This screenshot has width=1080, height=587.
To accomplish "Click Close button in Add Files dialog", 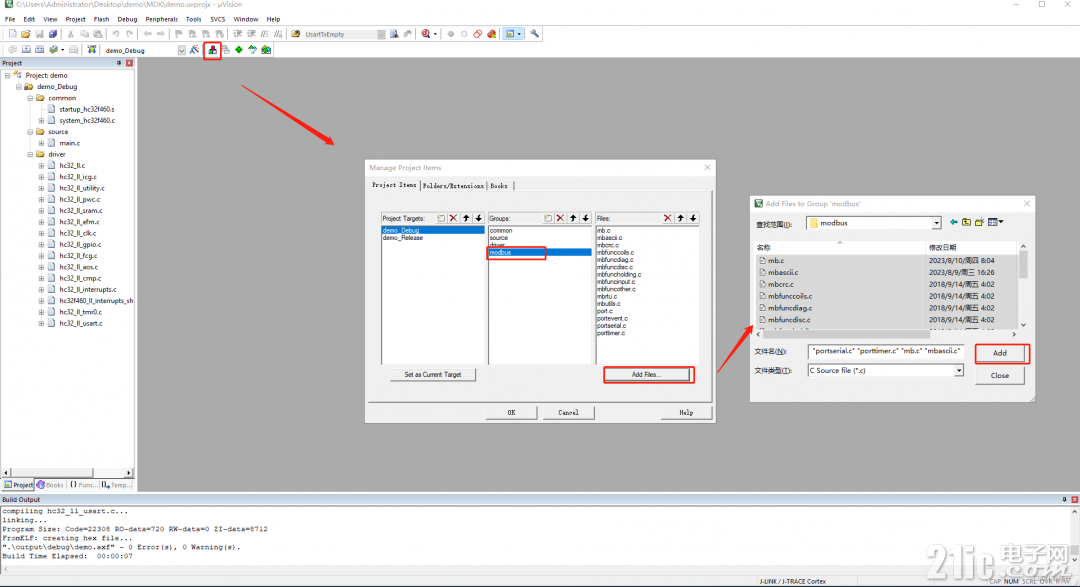I will coord(999,375).
